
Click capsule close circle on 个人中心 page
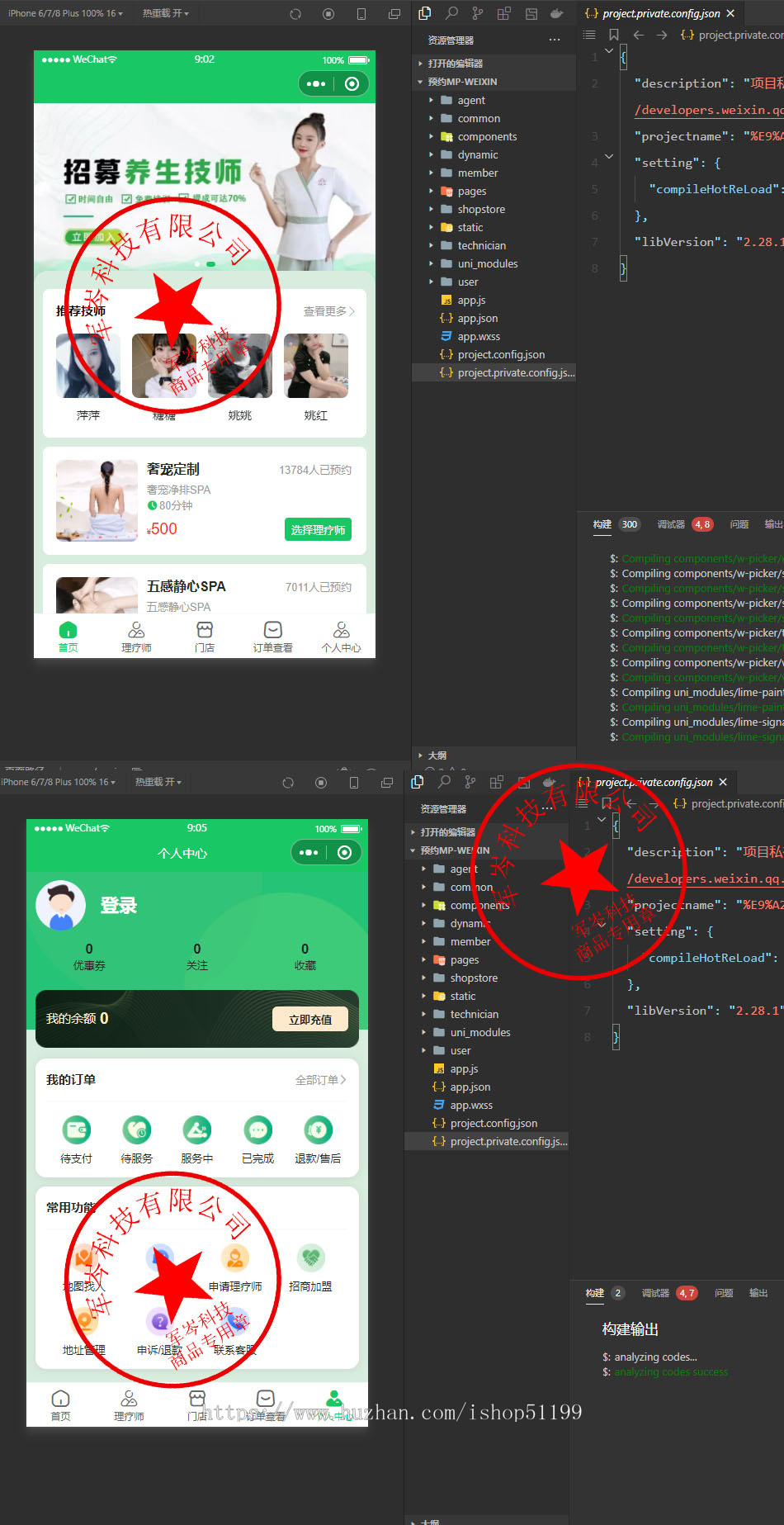pyautogui.click(x=344, y=852)
